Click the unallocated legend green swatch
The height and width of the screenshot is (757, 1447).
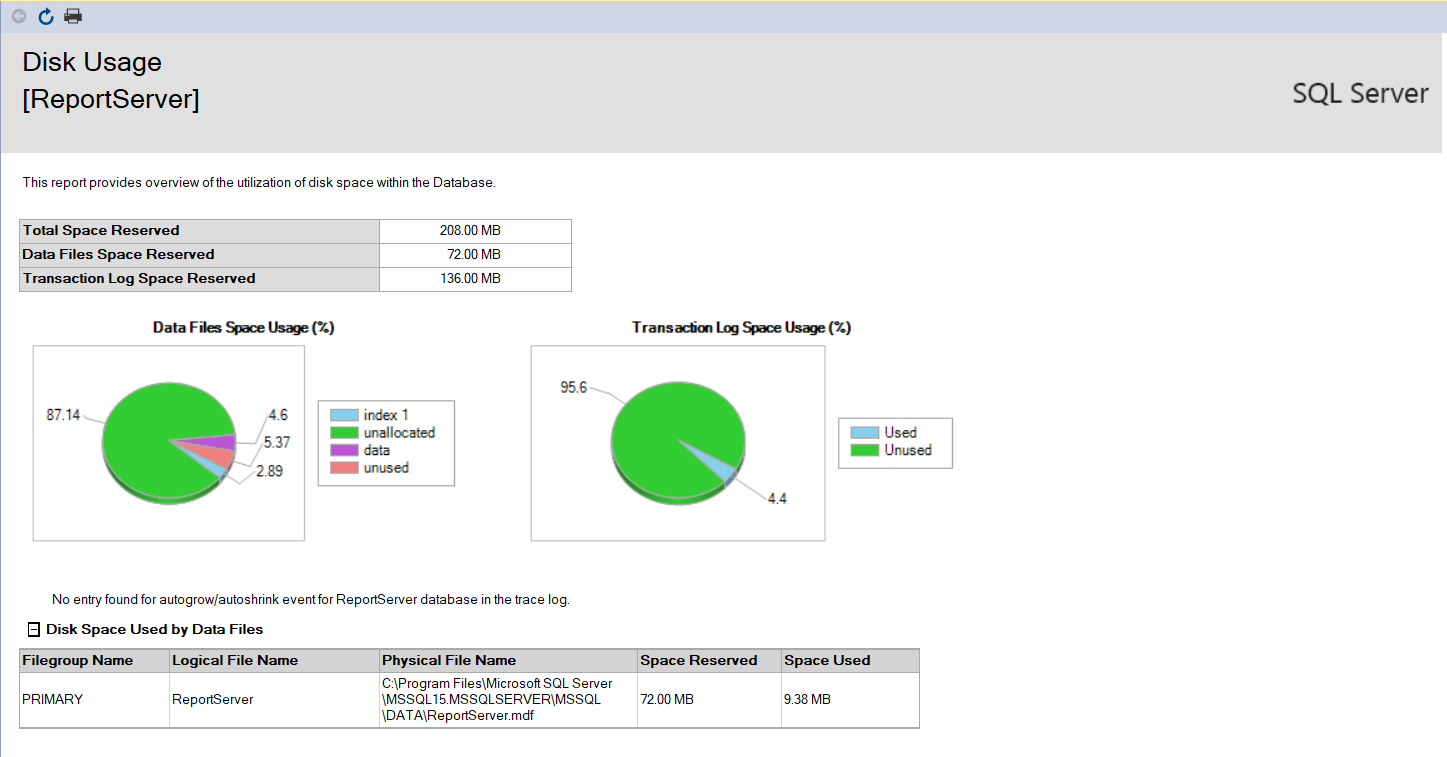(344, 433)
